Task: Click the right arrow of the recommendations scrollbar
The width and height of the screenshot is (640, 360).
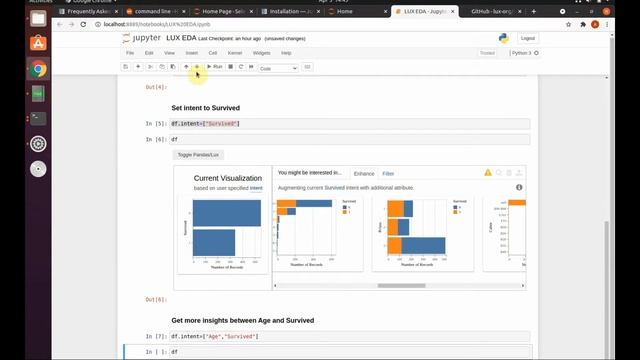Action: point(523,286)
